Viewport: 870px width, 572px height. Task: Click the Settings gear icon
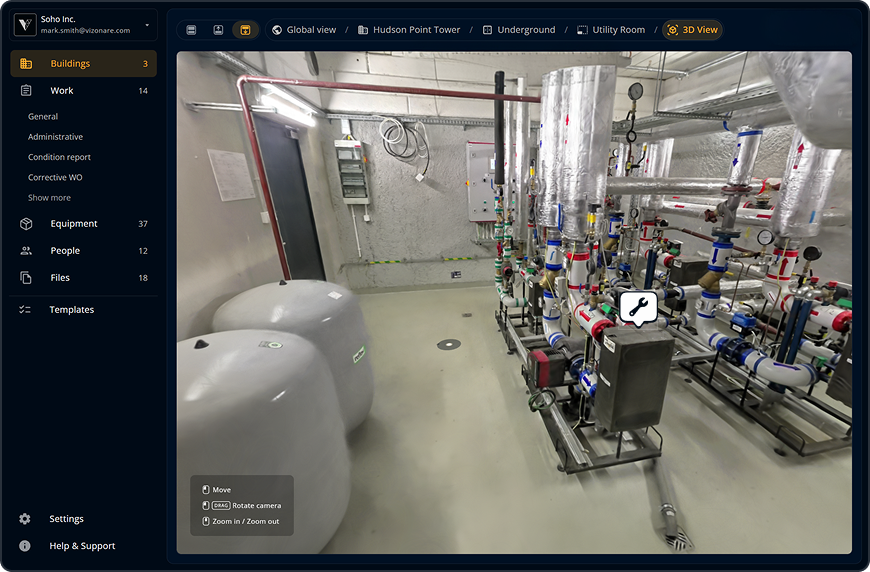tap(25, 519)
